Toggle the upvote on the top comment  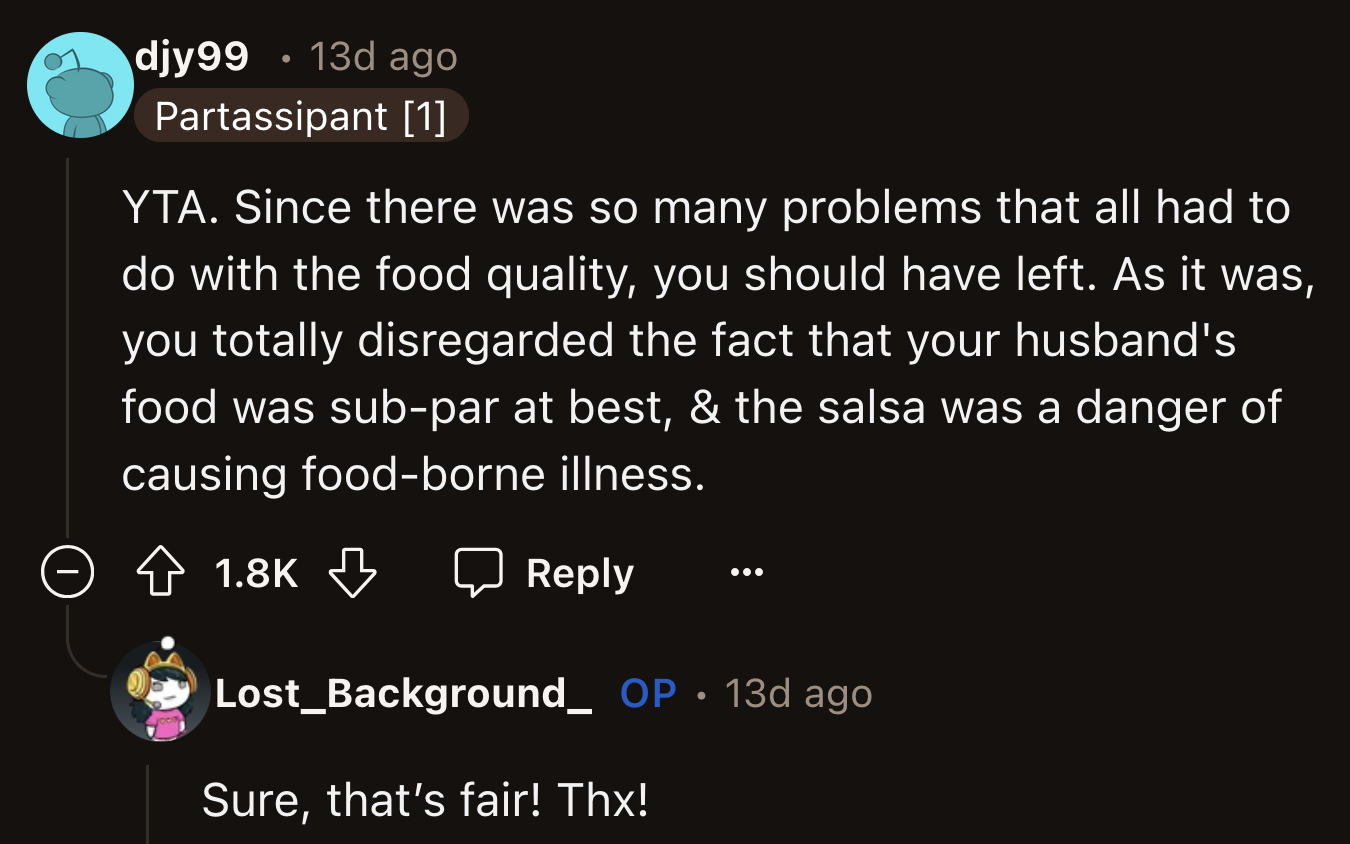click(162, 571)
